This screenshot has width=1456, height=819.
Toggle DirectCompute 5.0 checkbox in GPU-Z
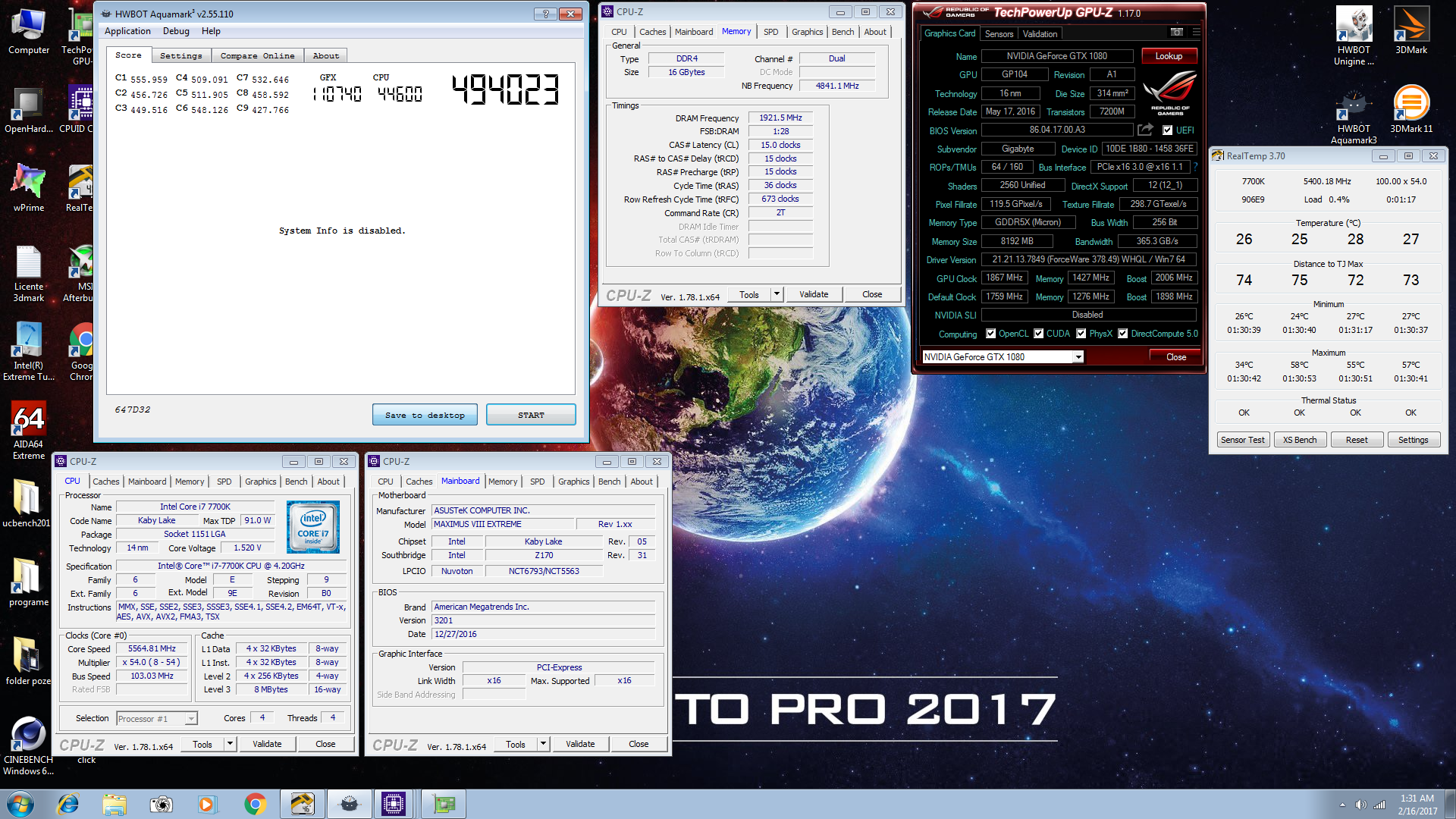[1122, 334]
